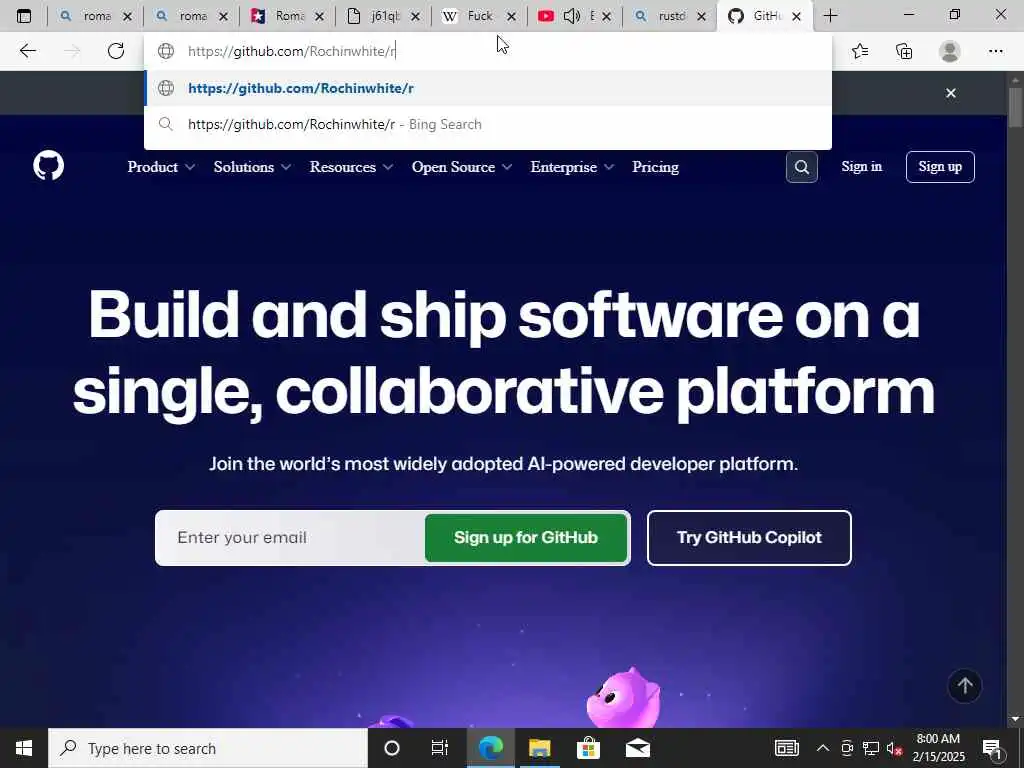1024x768 pixels.
Task: Select the Bing Search suggestion
Action: click(x=488, y=124)
